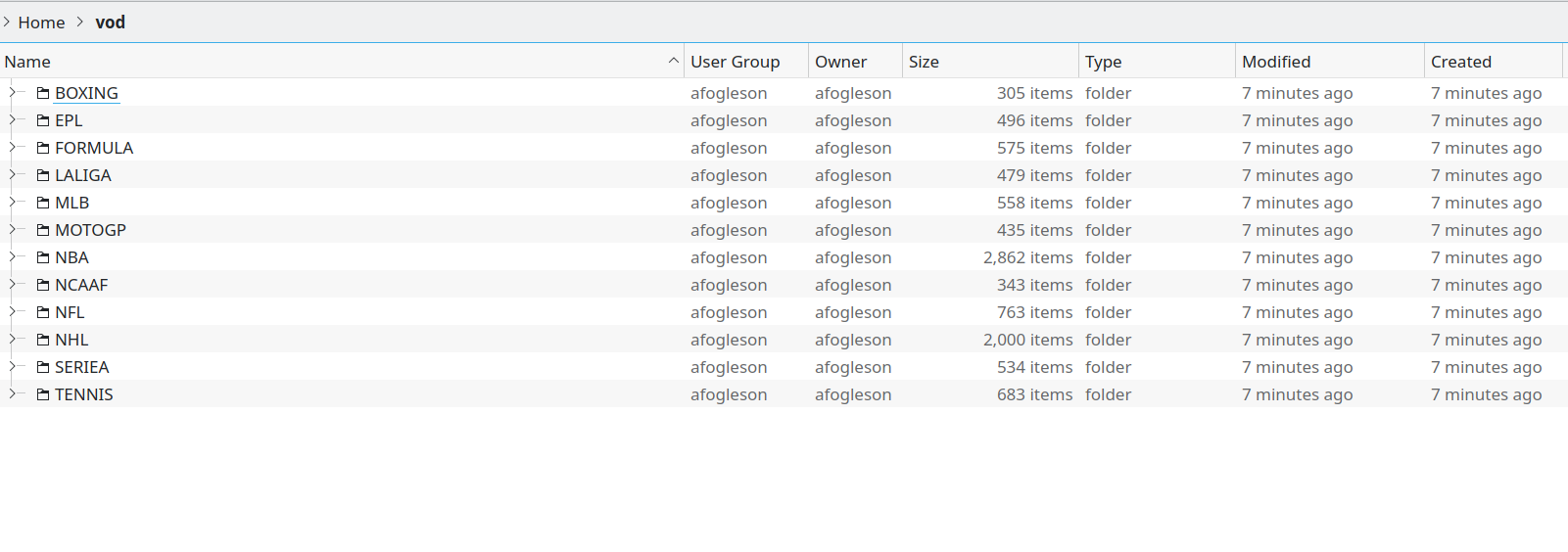Screen dimensions: 1568x552
Task: Select the NFL folder name
Action: [70, 312]
